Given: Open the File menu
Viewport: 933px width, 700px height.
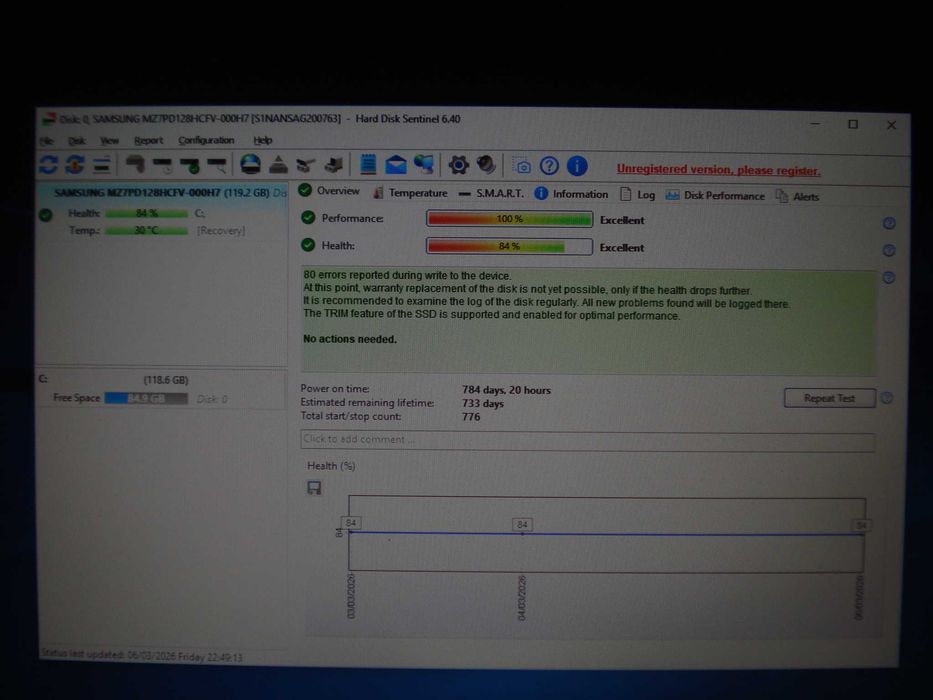Looking at the screenshot, I should (46, 141).
